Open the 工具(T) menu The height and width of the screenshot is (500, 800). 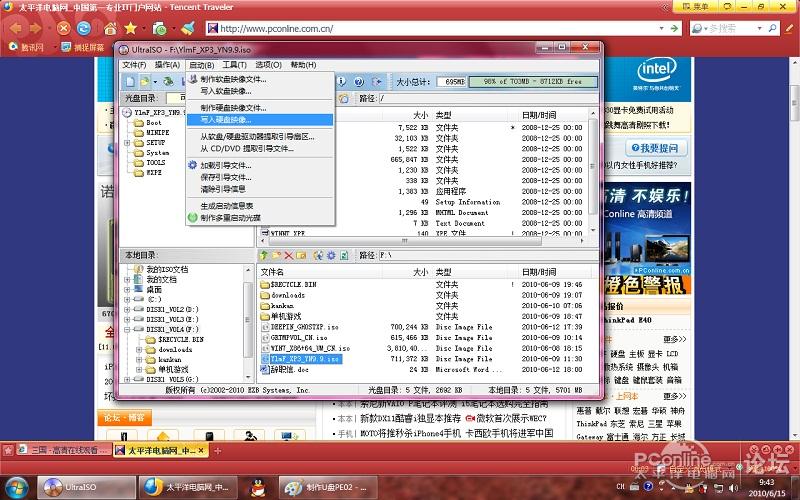(233, 64)
